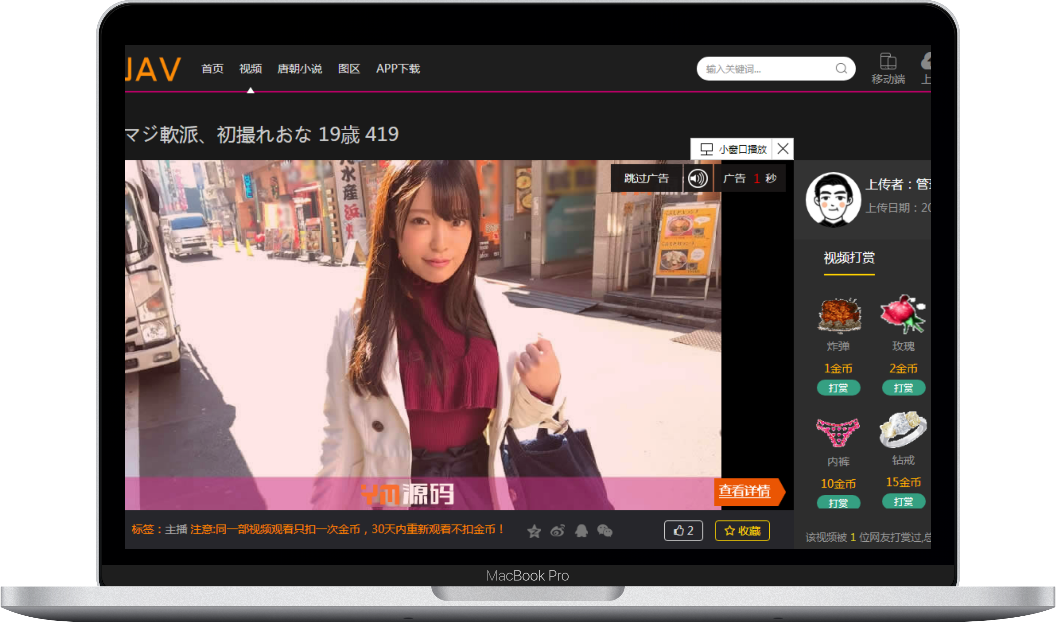Image resolution: width=1056 pixels, height=622 pixels.
Task: Click the search magnifier icon
Action: (x=842, y=68)
